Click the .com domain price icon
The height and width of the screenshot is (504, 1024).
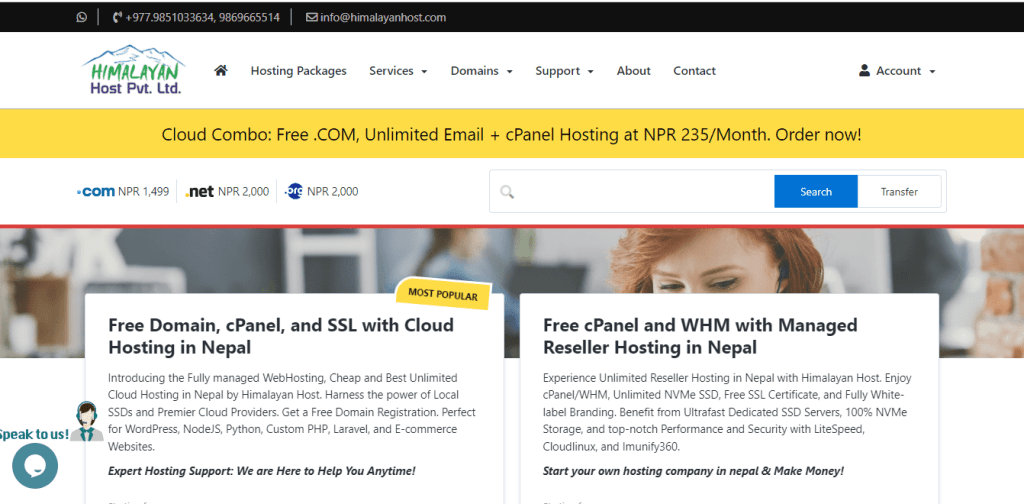96,191
